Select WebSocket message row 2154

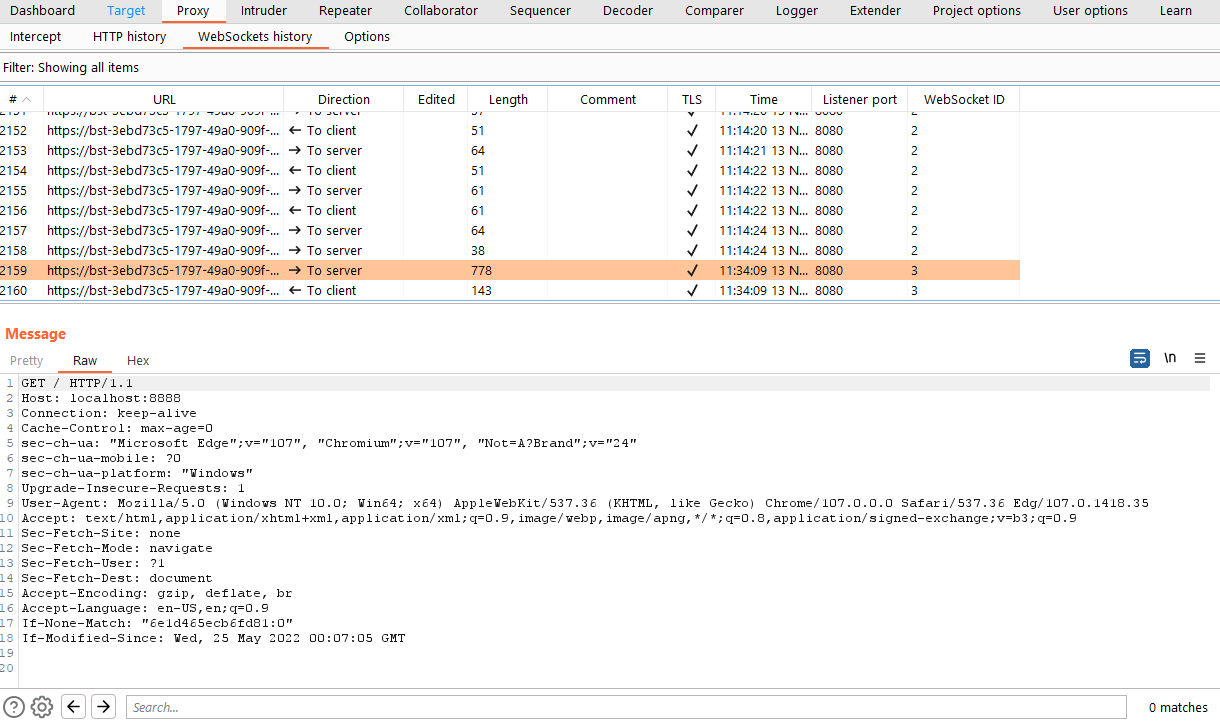click(510, 170)
